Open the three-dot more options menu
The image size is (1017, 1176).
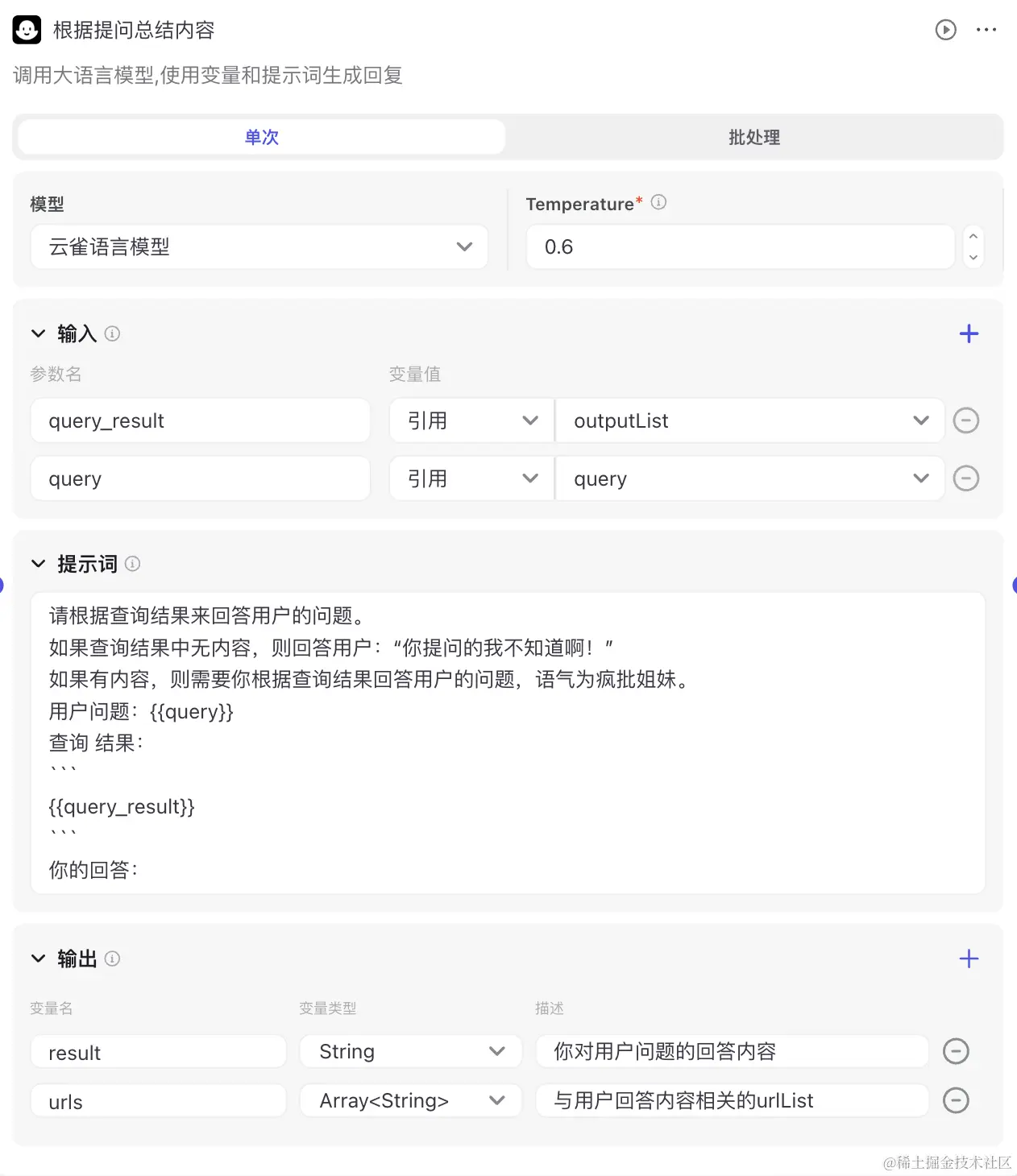(x=986, y=31)
